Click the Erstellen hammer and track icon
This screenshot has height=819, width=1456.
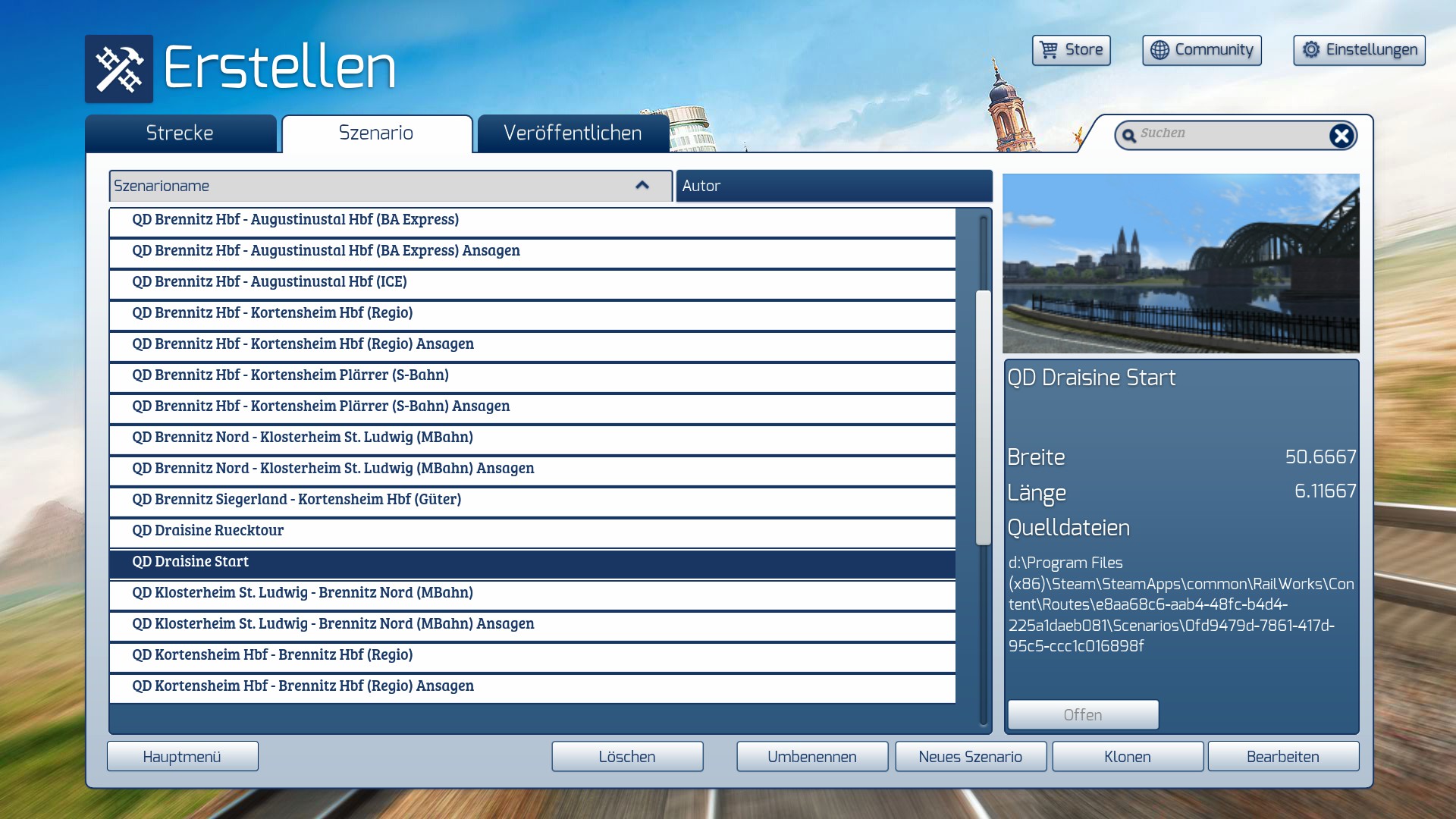119,69
